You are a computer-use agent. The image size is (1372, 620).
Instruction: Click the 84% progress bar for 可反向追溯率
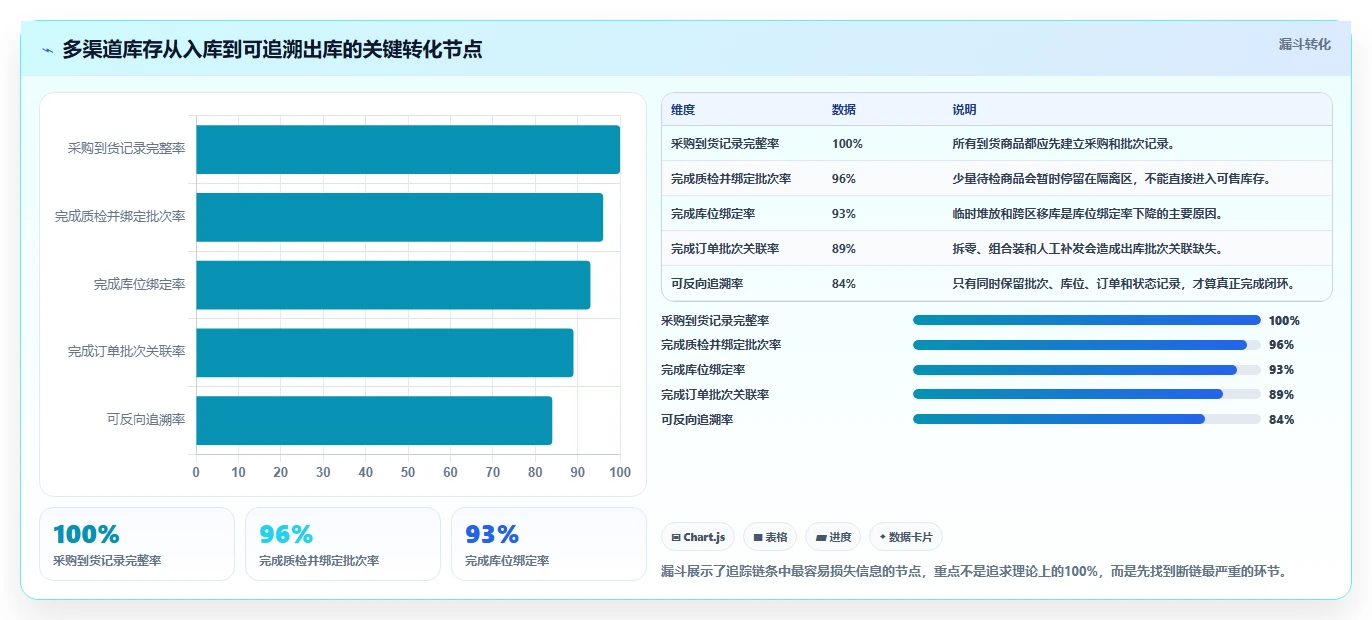[1086, 419]
